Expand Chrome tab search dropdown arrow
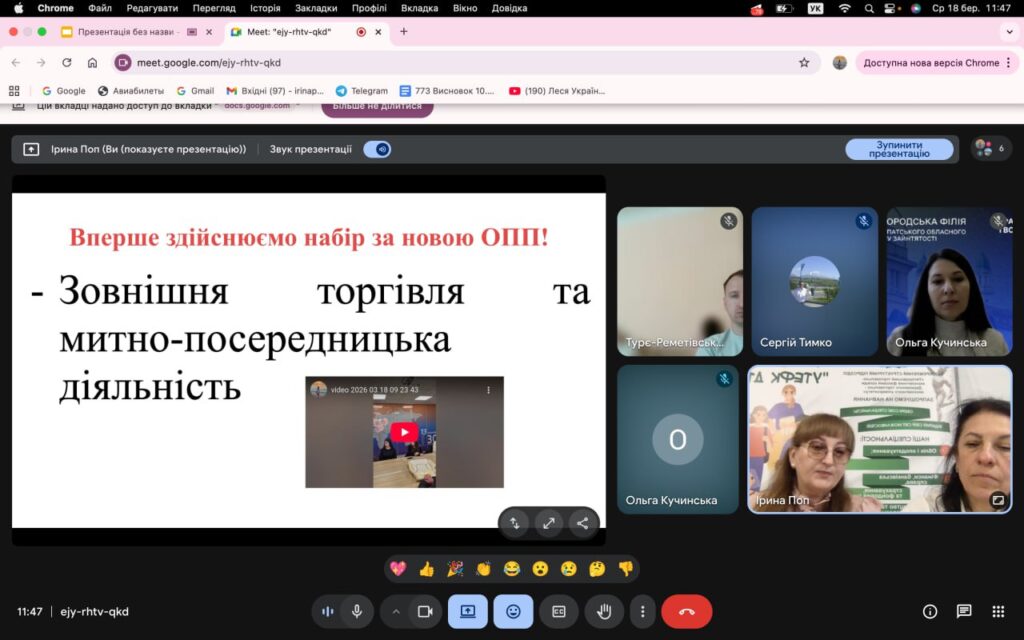The height and width of the screenshot is (640, 1024). [1009, 31]
